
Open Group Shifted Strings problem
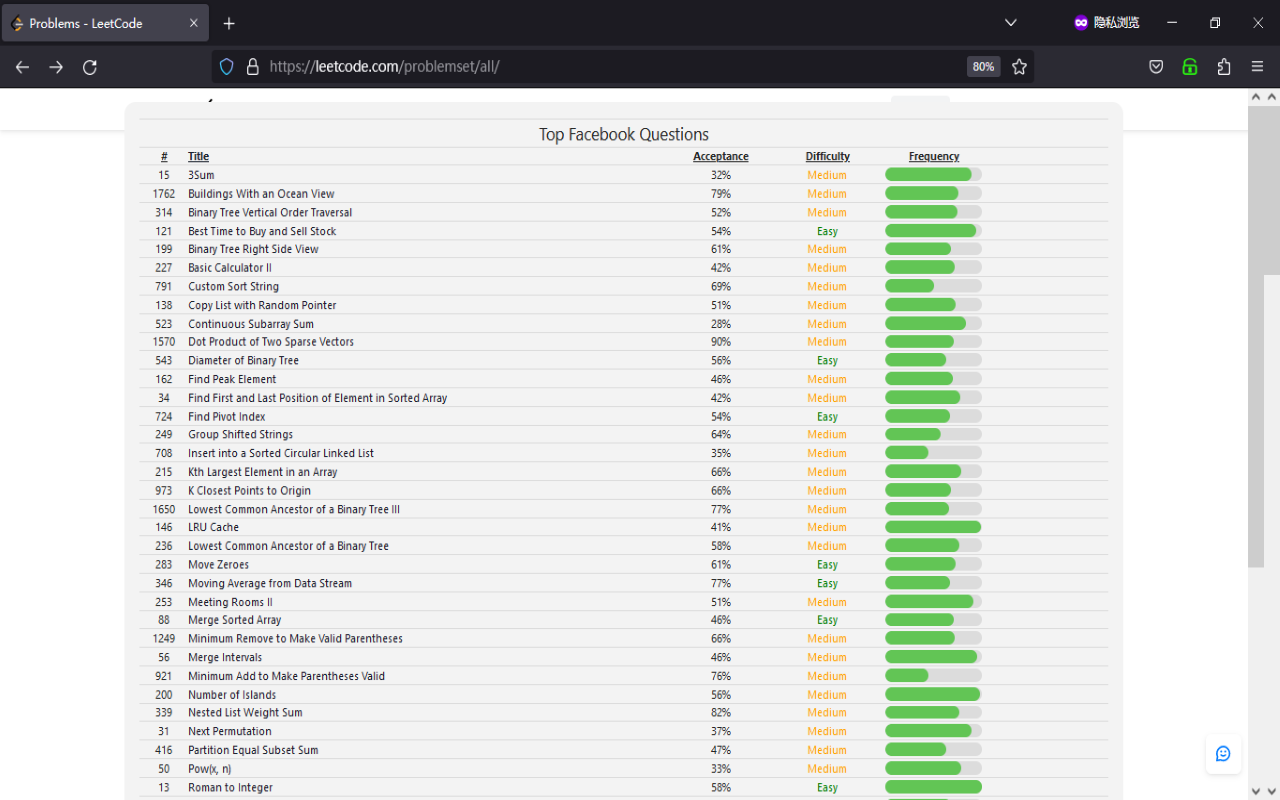pos(240,435)
